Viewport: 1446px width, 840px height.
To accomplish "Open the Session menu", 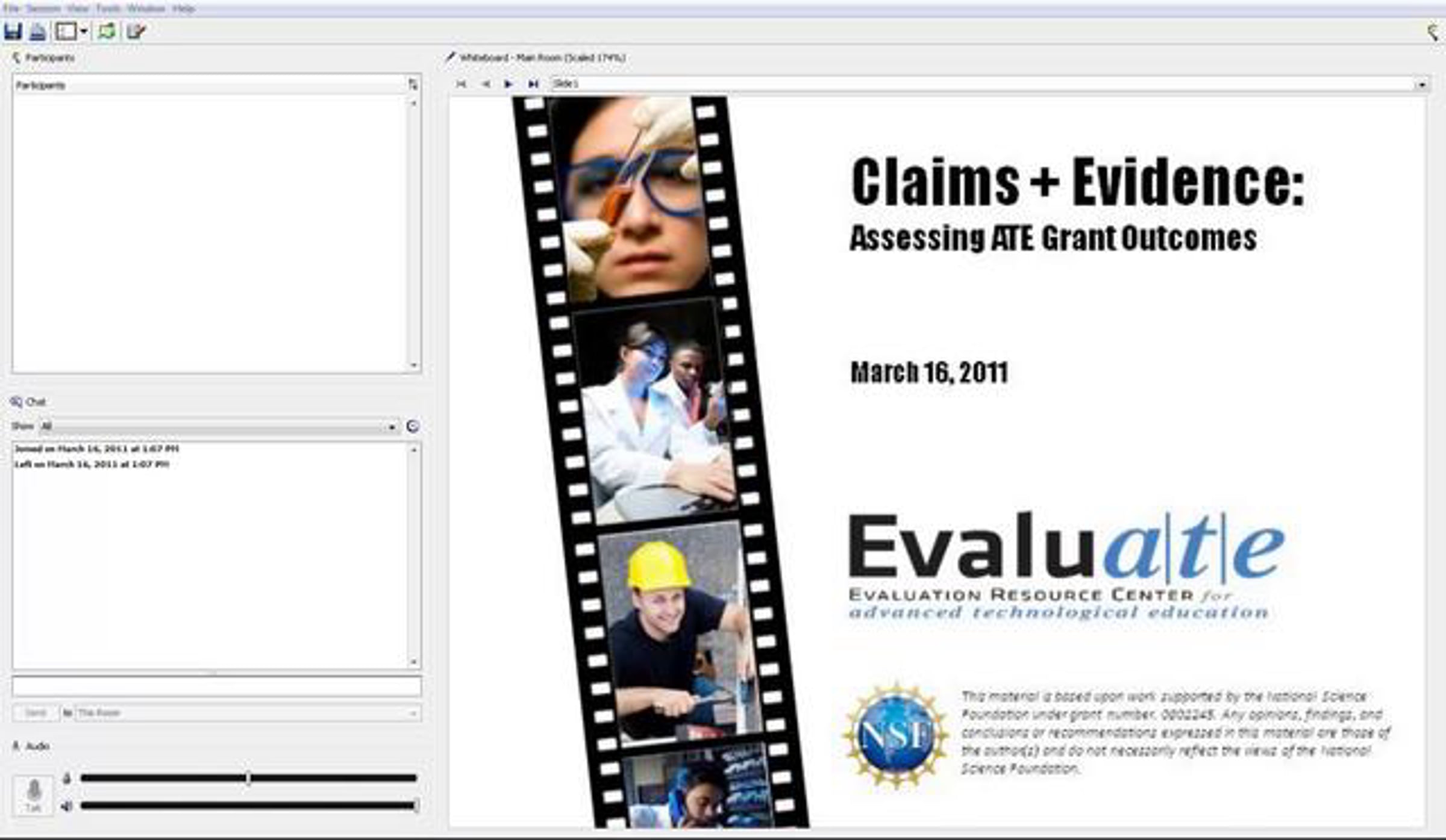I will tap(43, 8).
